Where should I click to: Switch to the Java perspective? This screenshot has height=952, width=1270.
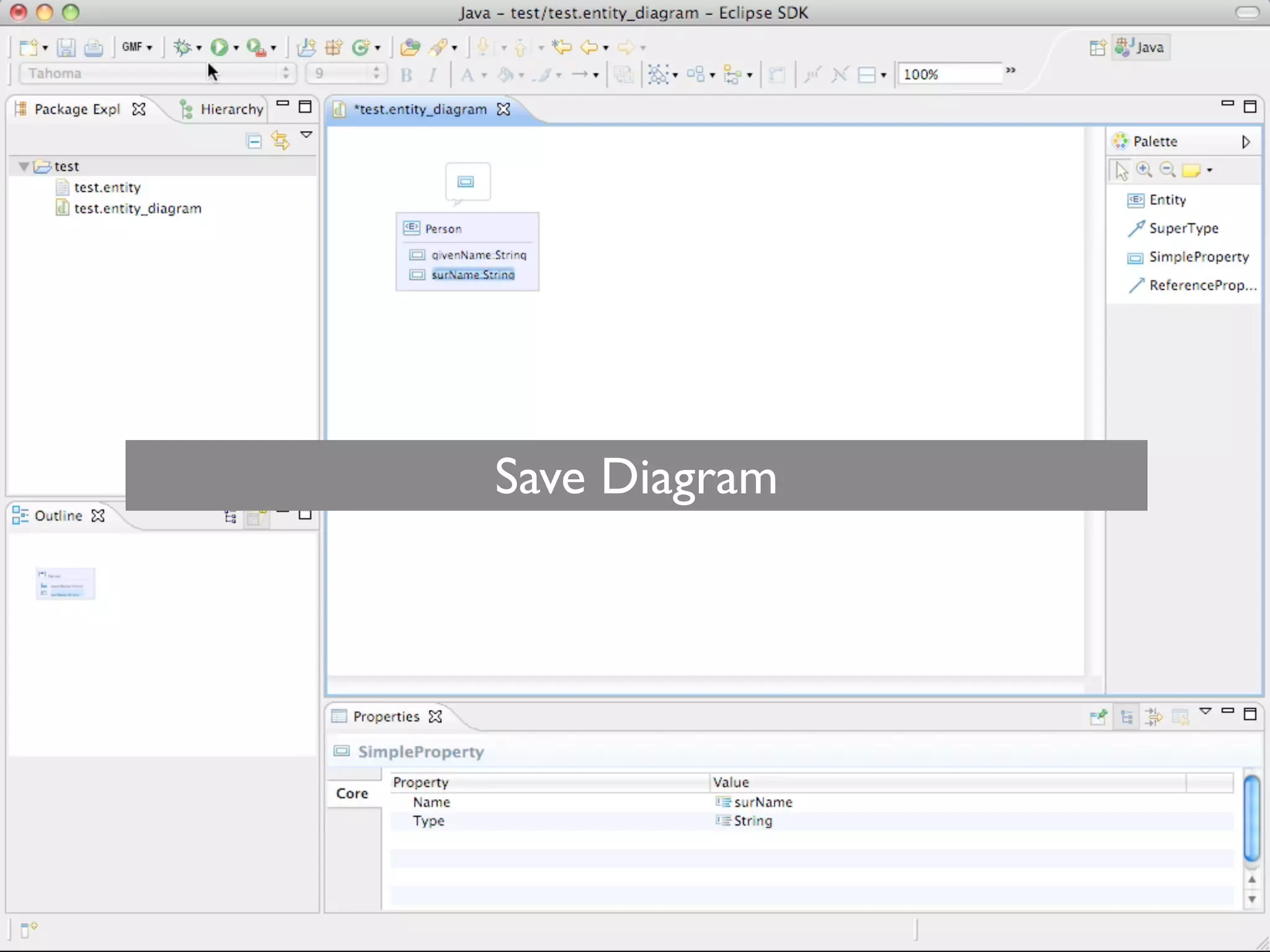1141,48
